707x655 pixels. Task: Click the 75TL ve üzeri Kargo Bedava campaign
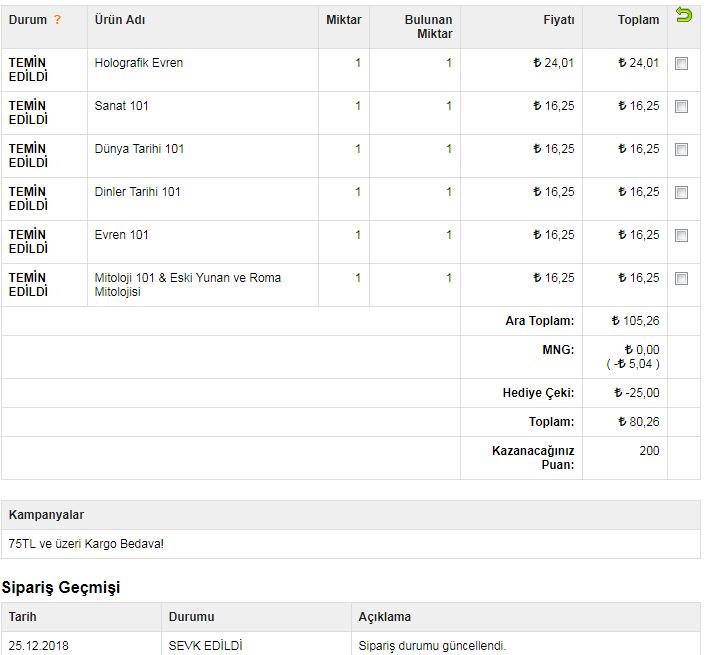point(86,544)
